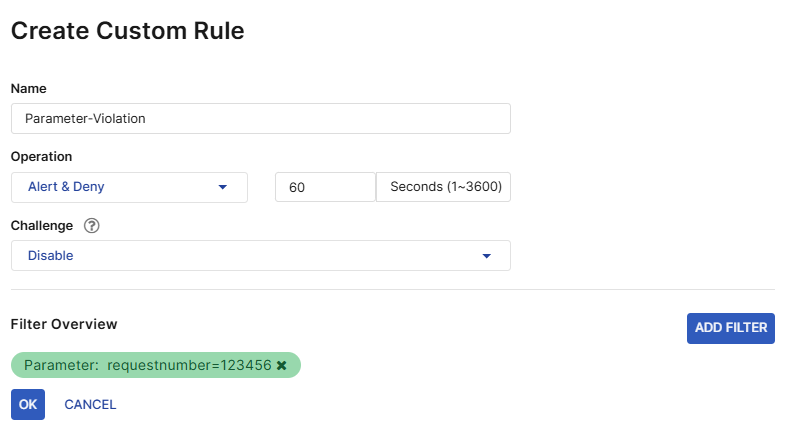Click the Create Custom Rule title
Viewport: 790px width, 435px height.
coord(127,31)
